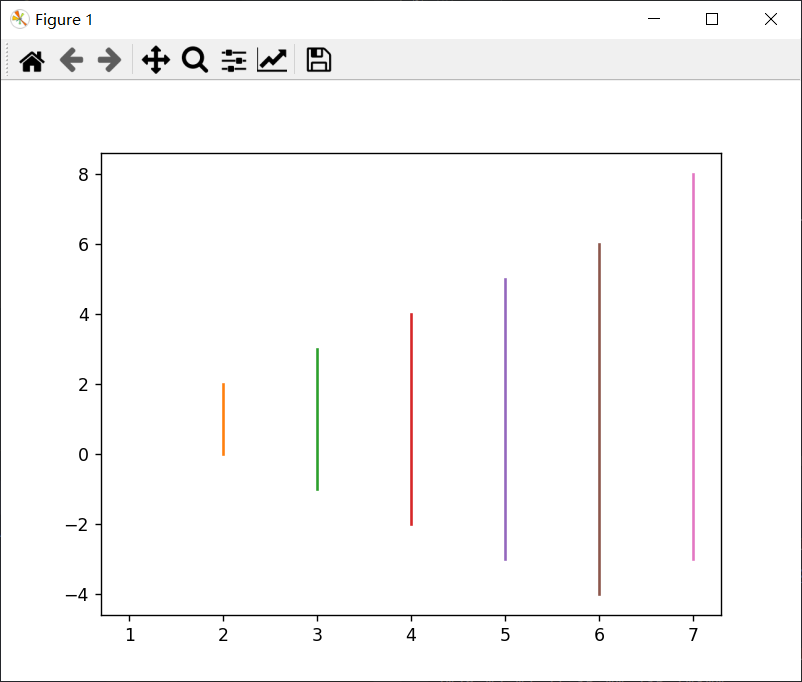Close the Figure 1 window
This screenshot has height=682, width=802.
[770, 19]
